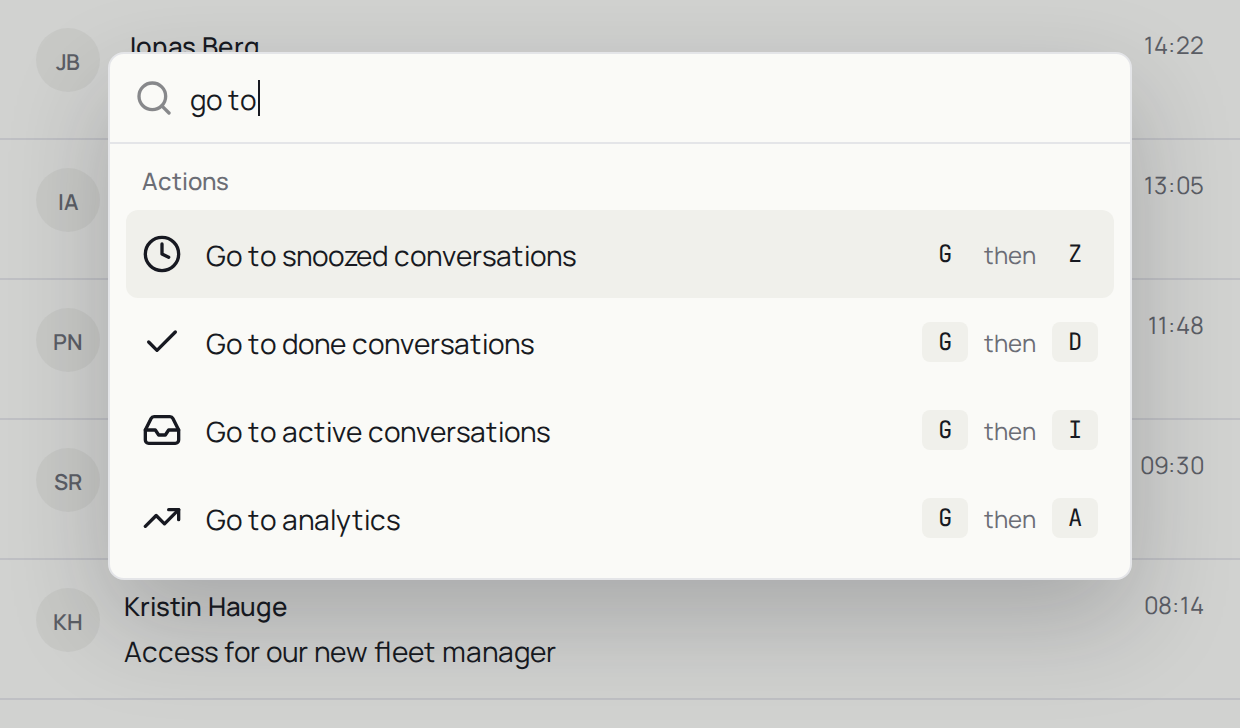Select Go to snoozed conversations action

pos(620,254)
